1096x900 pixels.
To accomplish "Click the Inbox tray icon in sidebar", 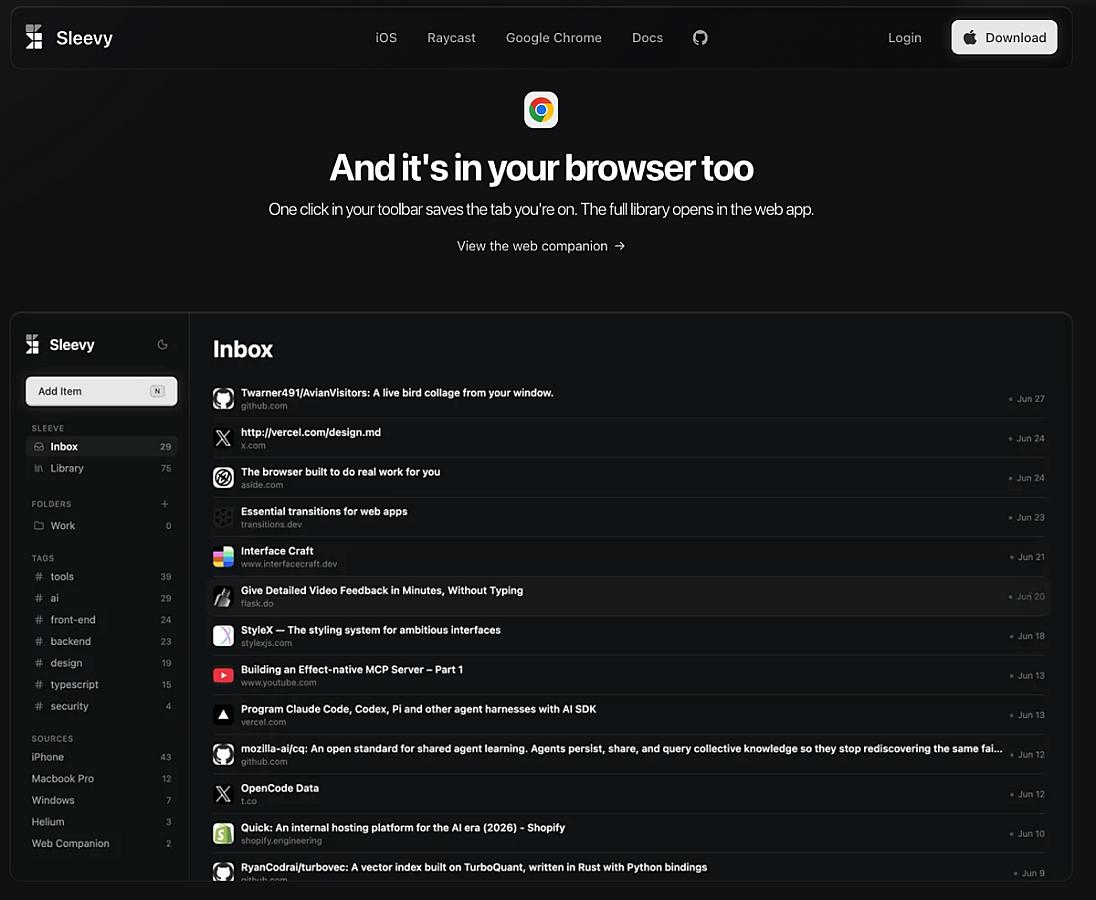I will tap(39, 447).
